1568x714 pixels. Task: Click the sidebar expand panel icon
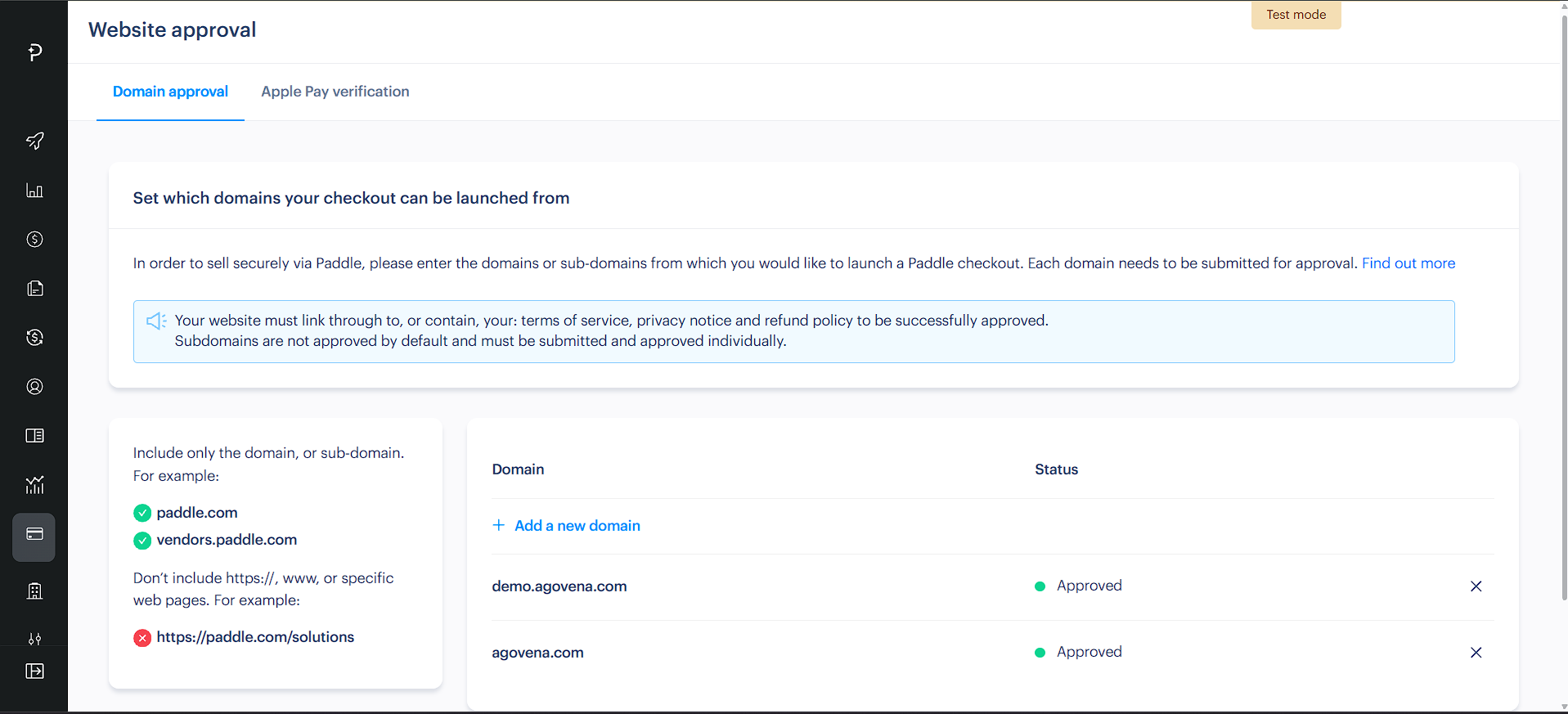tap(34, 671)
